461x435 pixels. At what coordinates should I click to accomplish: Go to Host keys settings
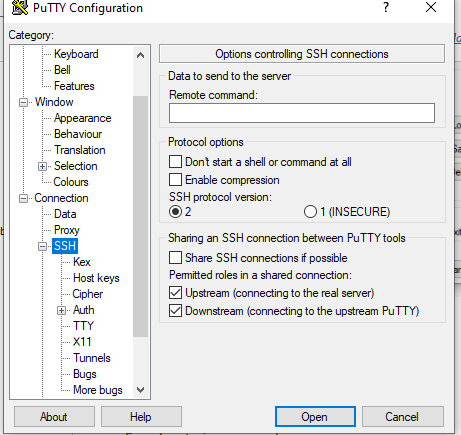96,278
